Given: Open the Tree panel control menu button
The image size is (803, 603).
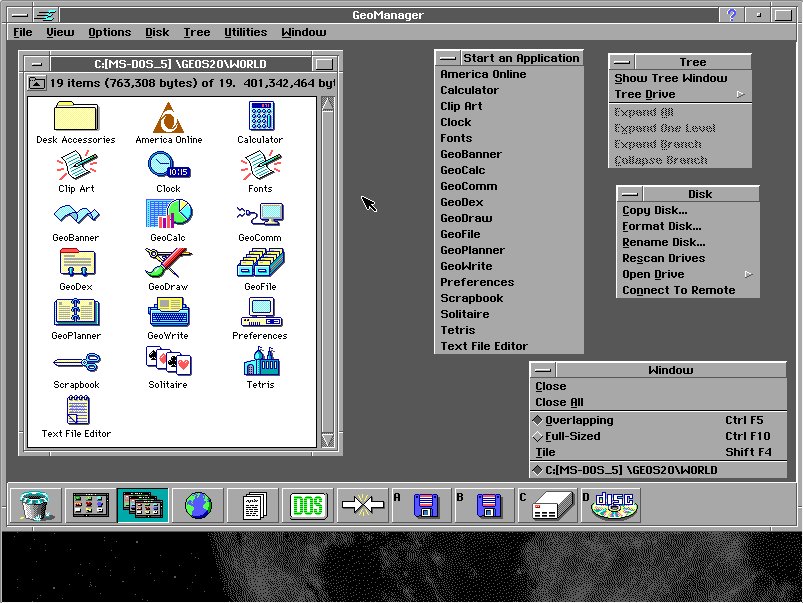Looking at the screenshot, I should (x=622, y=62).
